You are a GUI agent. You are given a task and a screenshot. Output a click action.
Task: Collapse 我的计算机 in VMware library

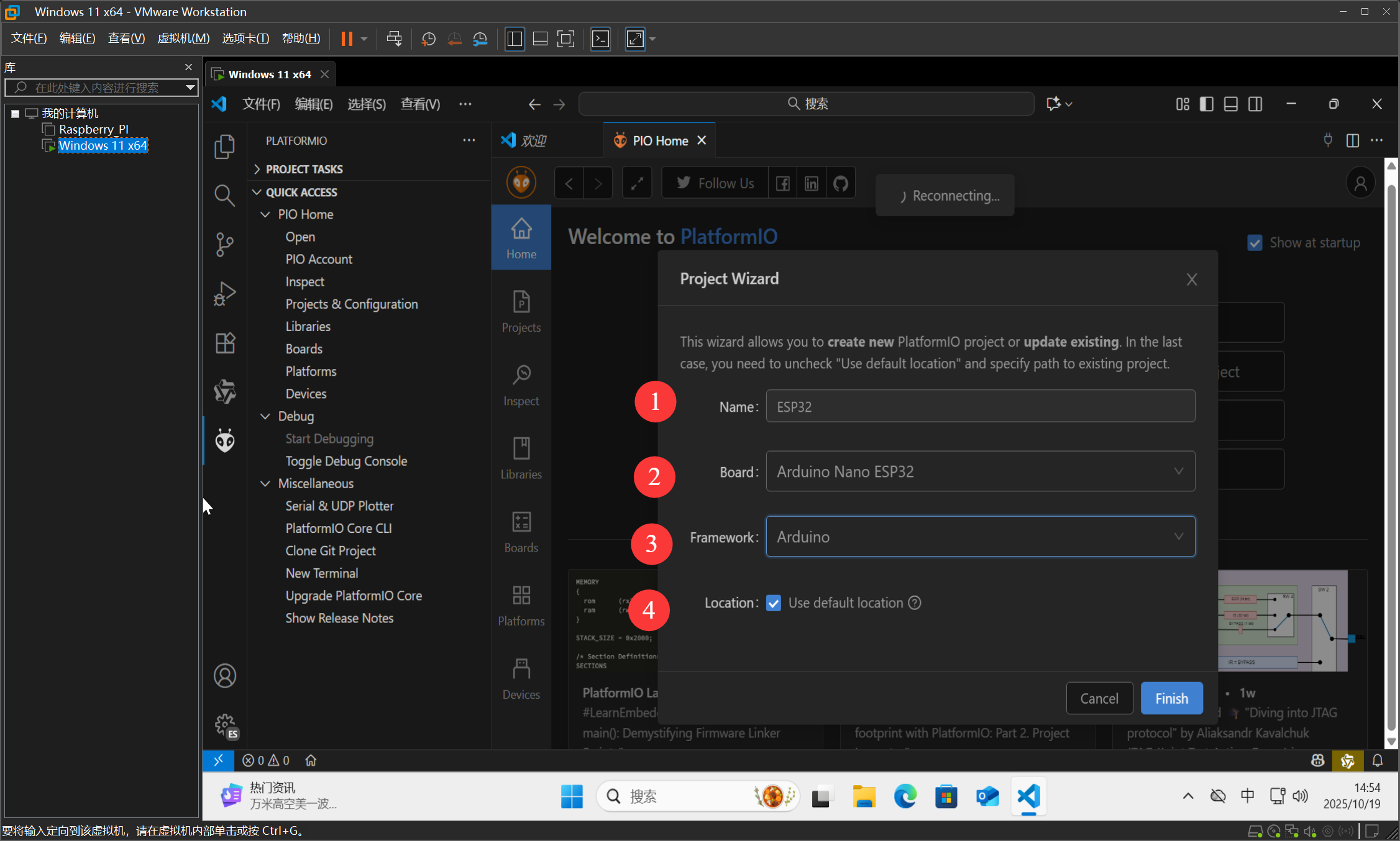pyautogui.click(x=16, y=114)
